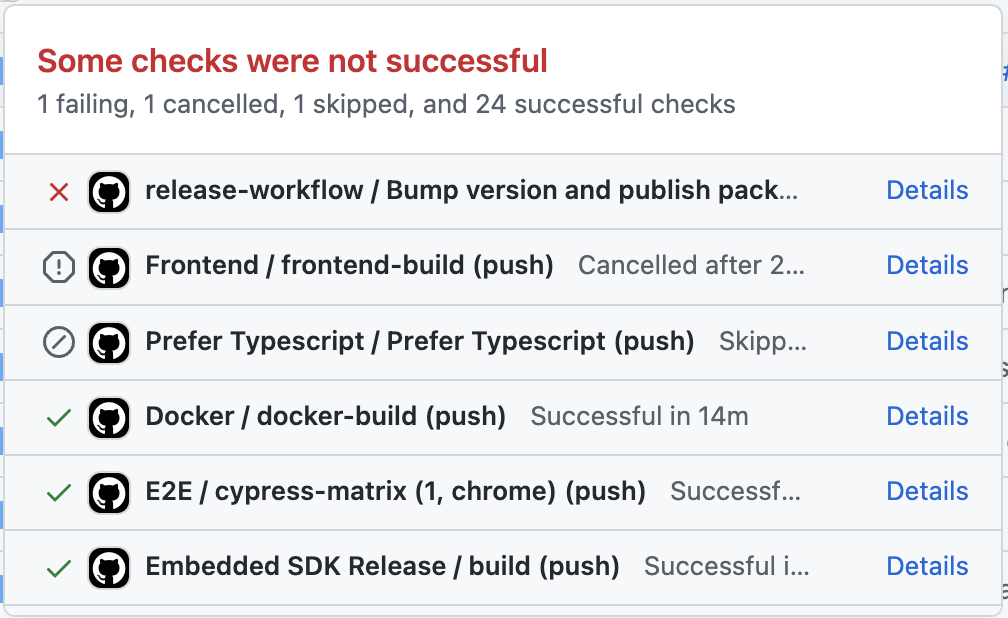Image resolution: width=1008 pixels, height=618 pixels.
Task: Click the E2E cypress-matrix check name
Action: point(395,491)
